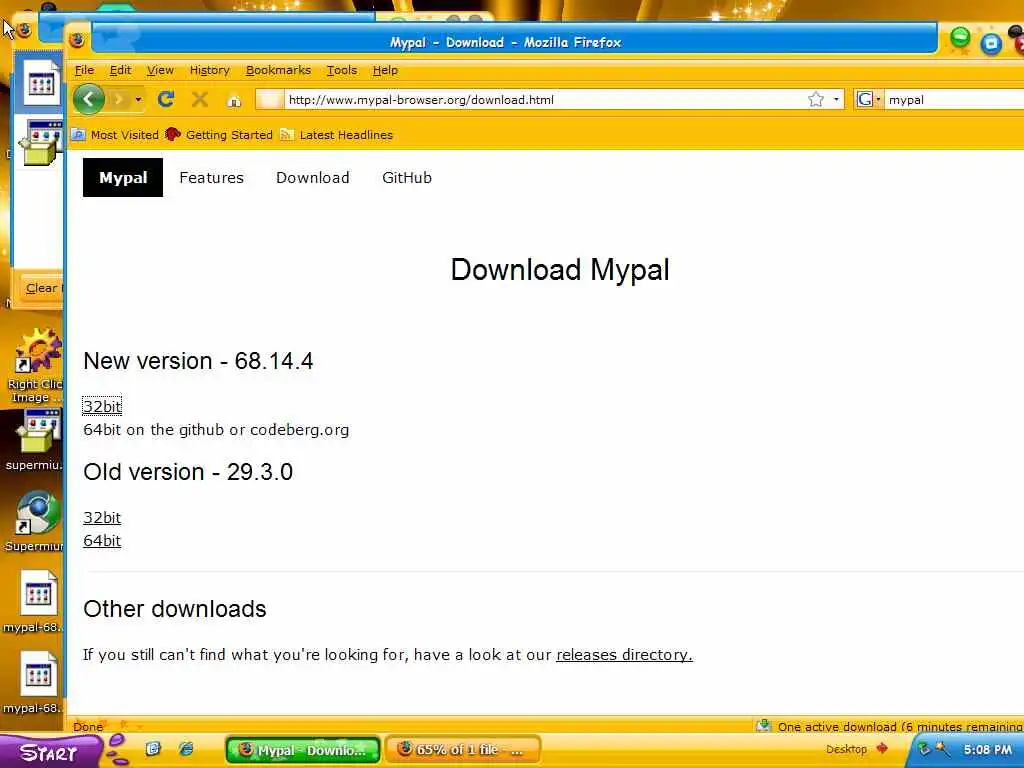Viewport: 1024px width, 768px height.
Task: Switch to the Mypal - Download taskbar button
Action: point(303,750)
